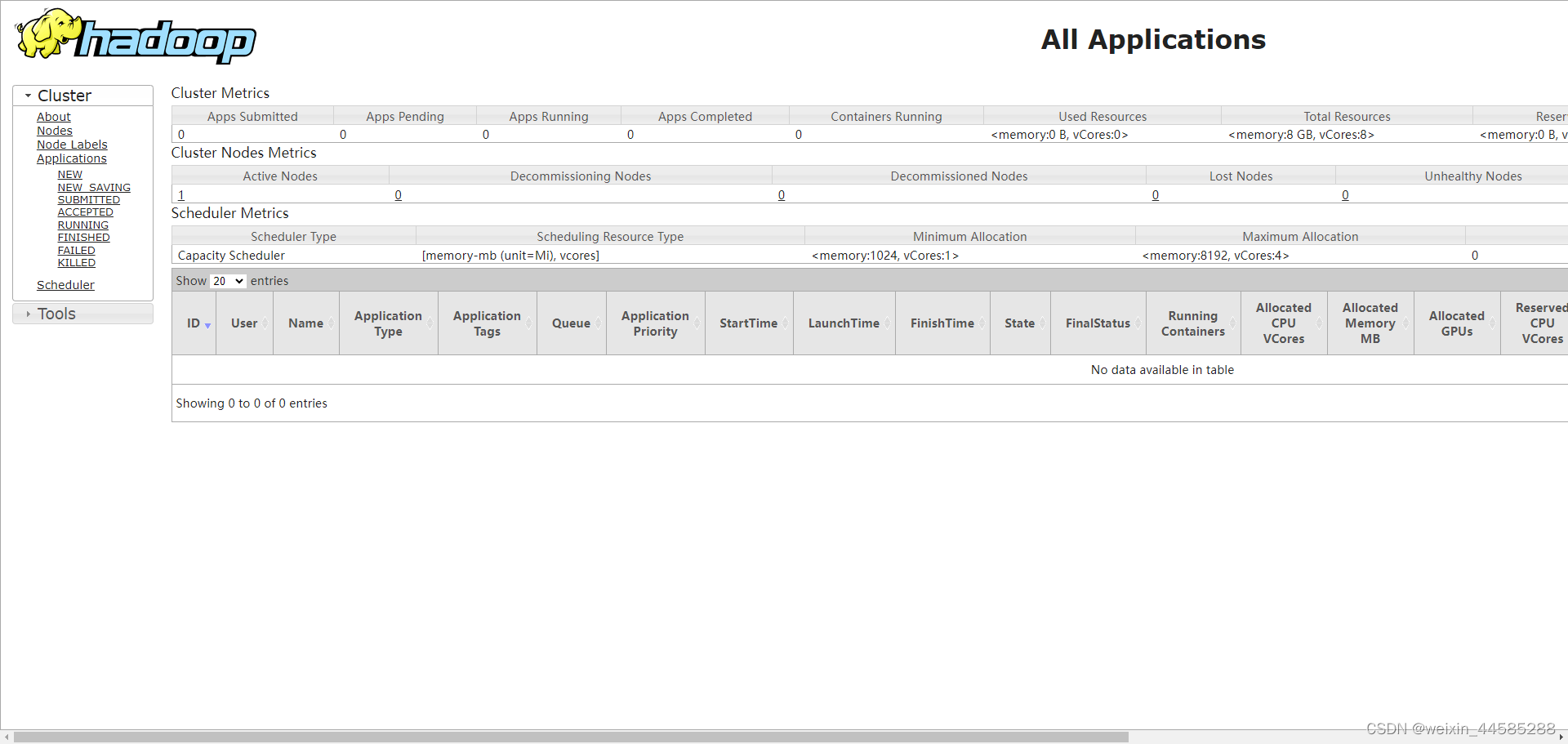Screen dimensions: 1568x744
Task: Sort by Allocated GPUs column
Action: click(x=1457, y=323)
